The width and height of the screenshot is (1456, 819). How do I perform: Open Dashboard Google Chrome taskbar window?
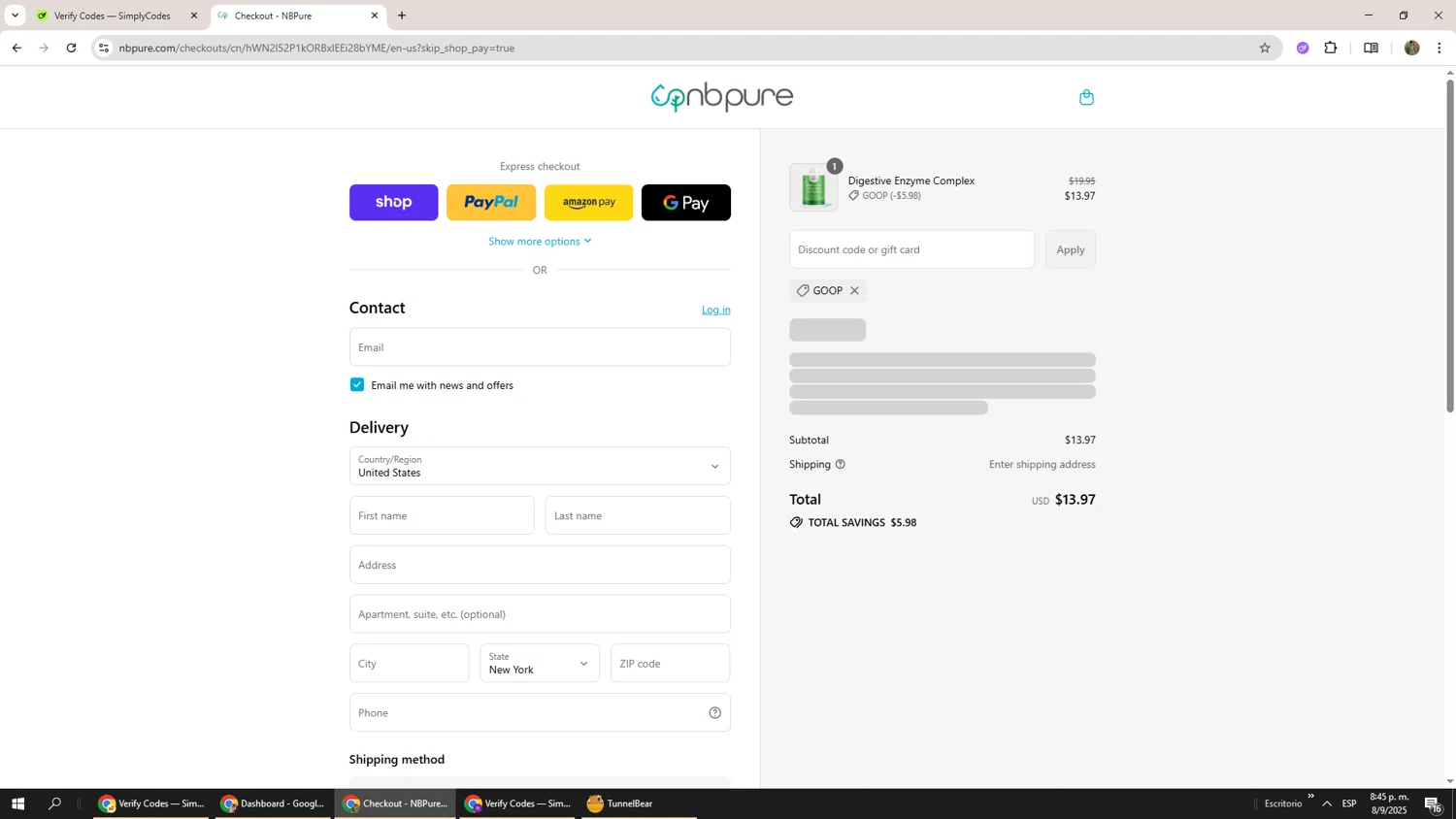tap(274, 803)
